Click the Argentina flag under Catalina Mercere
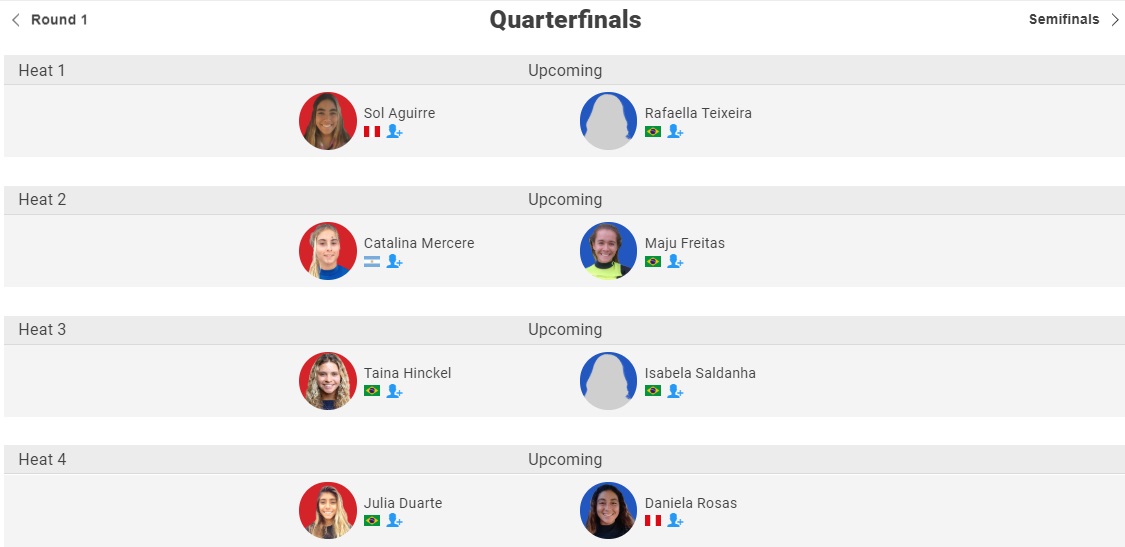 click(x=372, y=261)
